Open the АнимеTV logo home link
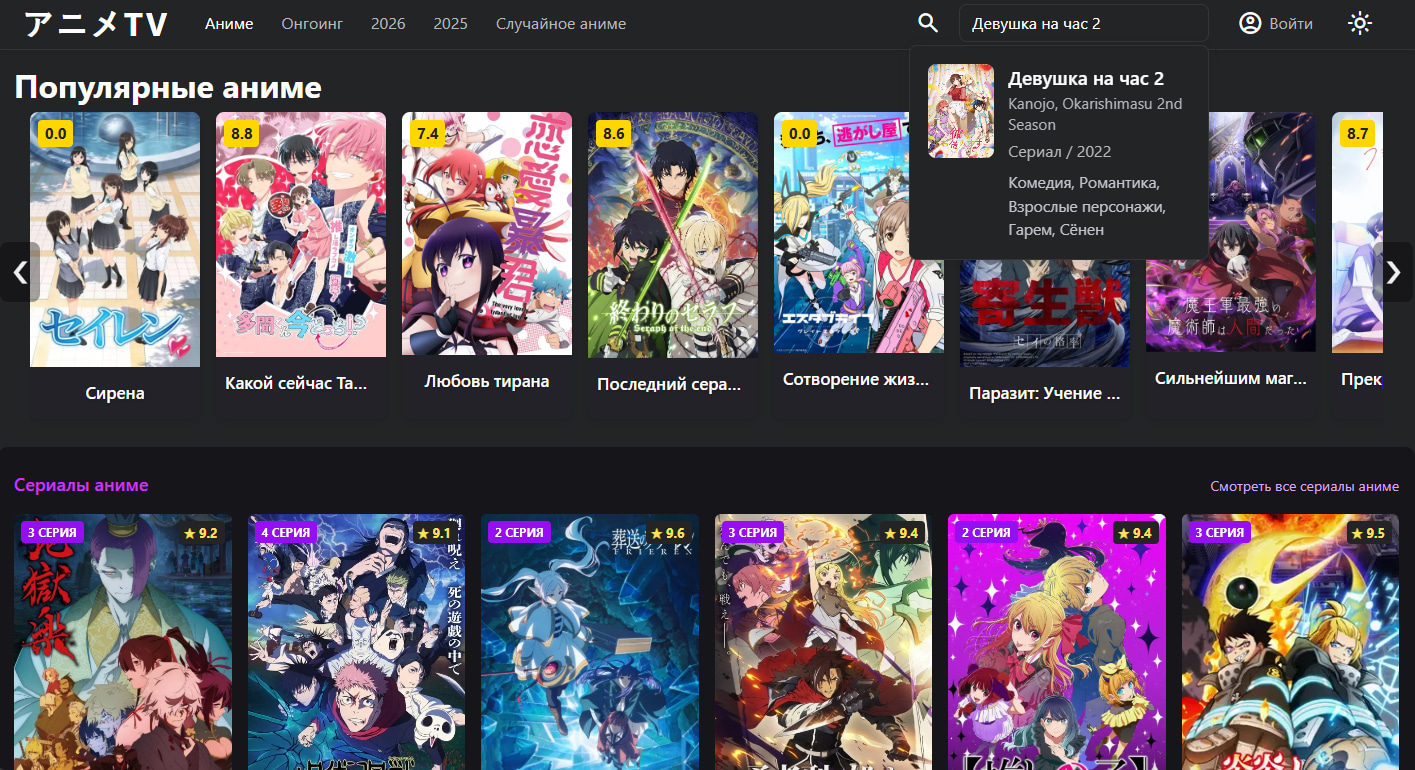The height and width of the screenshot is (770, 1415). tap(96, 24)
